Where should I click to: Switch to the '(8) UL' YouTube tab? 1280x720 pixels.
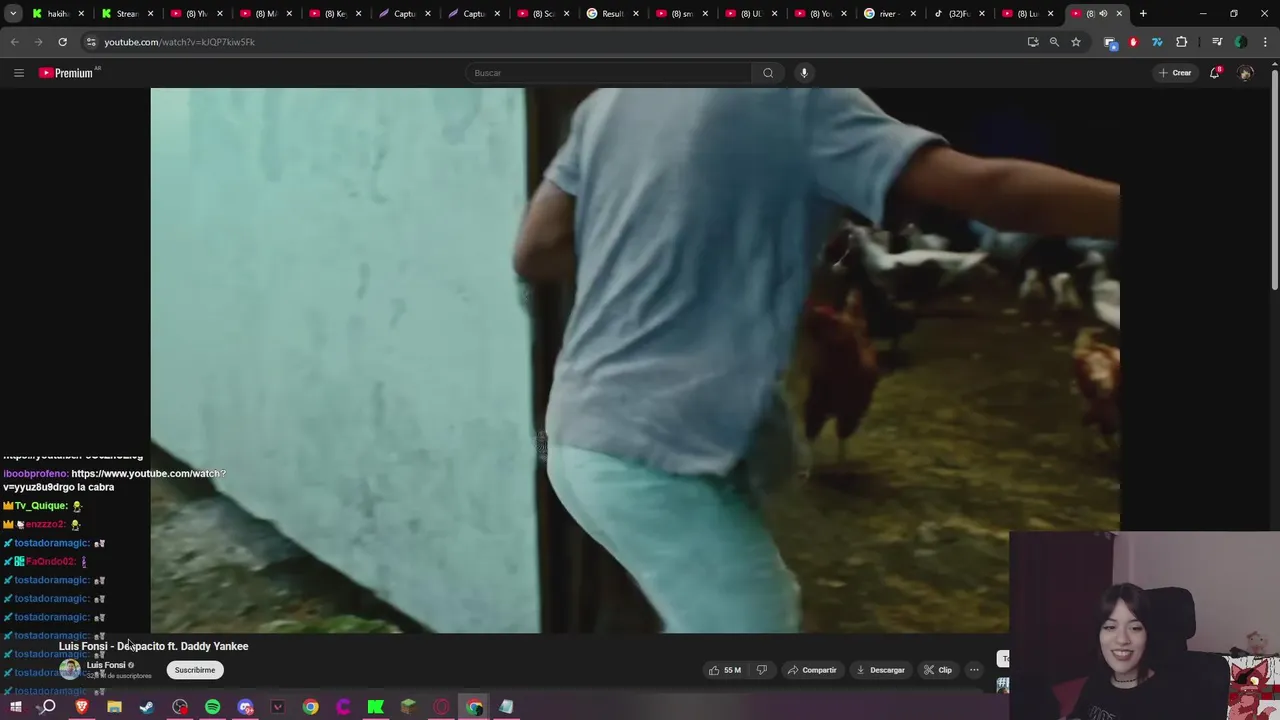pos(749,13)
